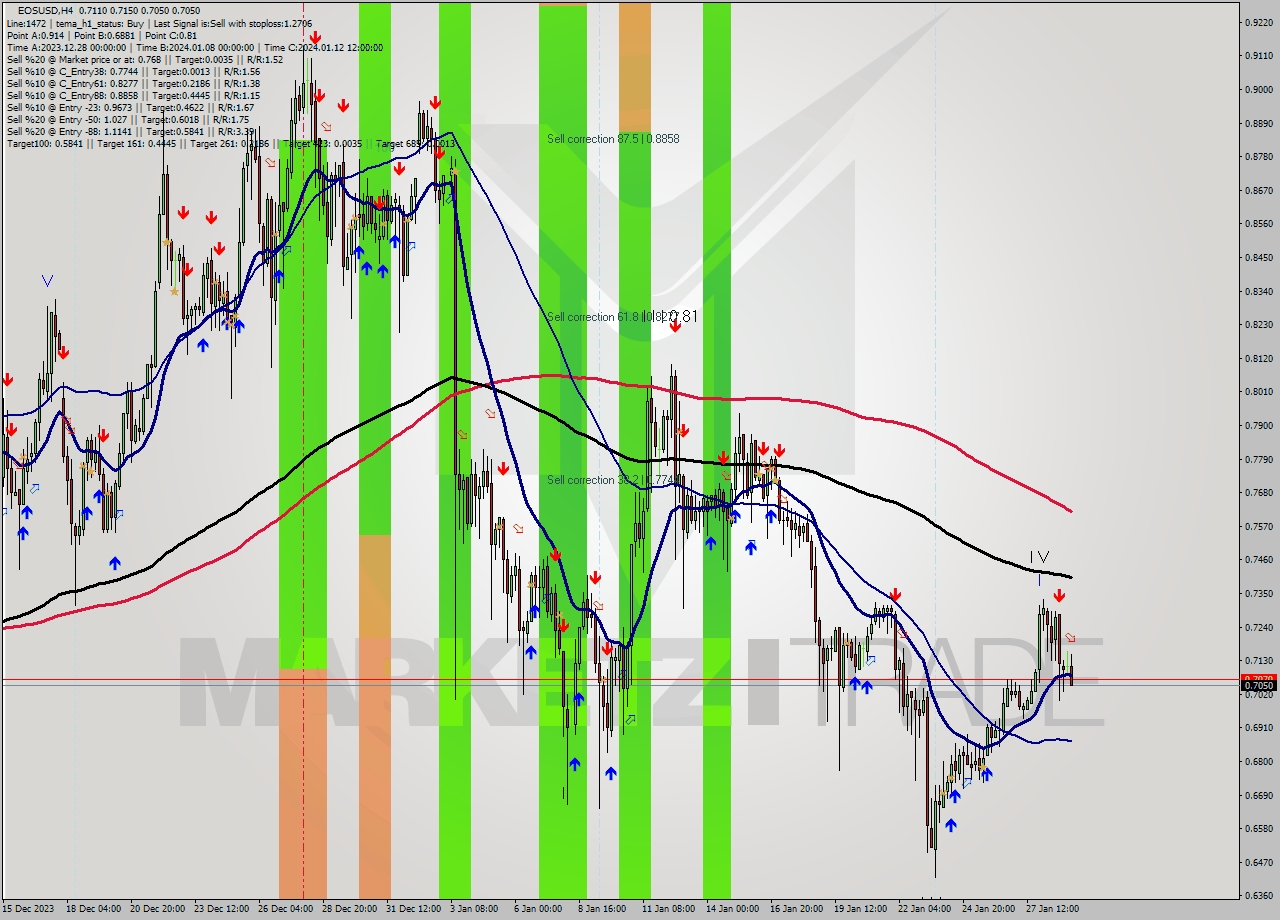1280x920 pixels.
Task: Click the '3 Jan 08:00' time axis label
Action: [x=474, y=909]
